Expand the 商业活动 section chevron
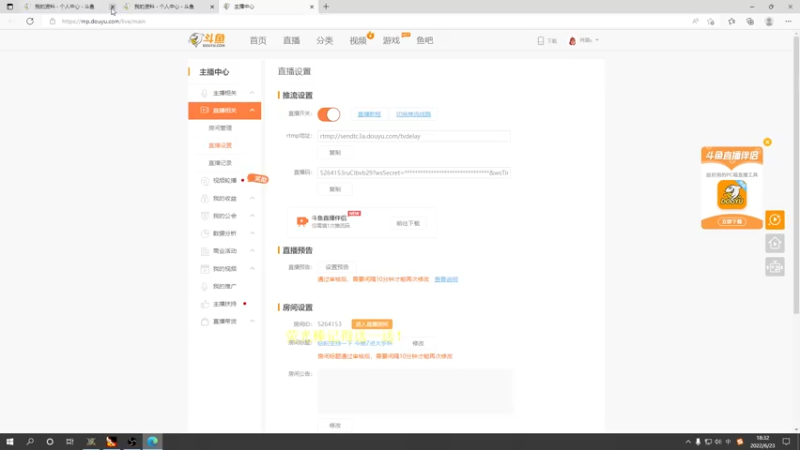 (x=252, y=251)
